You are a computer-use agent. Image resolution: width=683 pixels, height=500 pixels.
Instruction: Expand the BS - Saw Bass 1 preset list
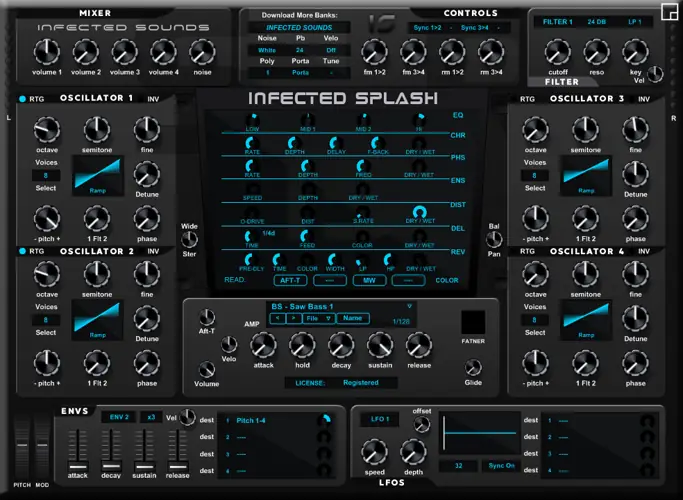[x=408, y=306]
